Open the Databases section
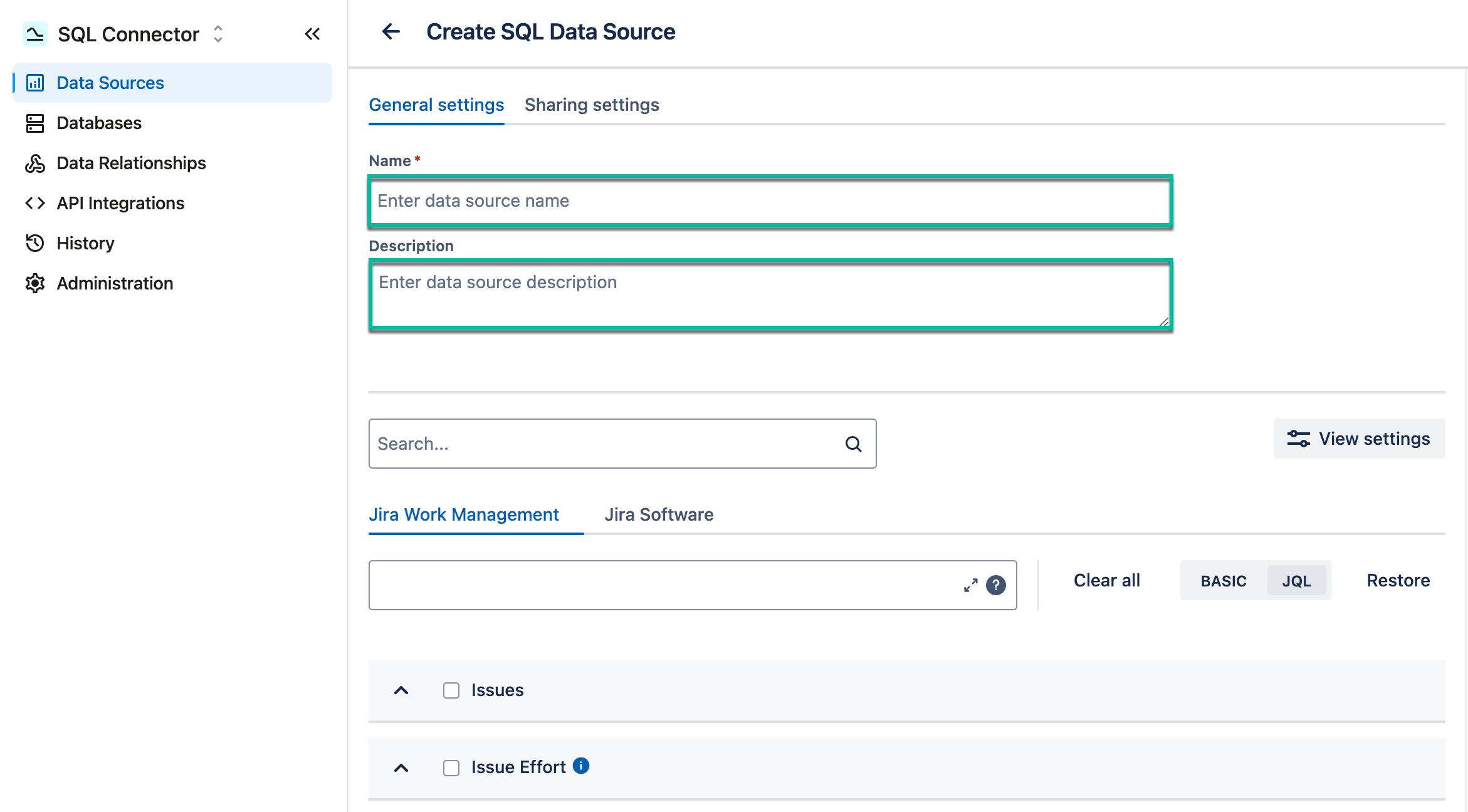Image resolution: width=1468 pixels, height=812 pixels. [x=98, y=123]
